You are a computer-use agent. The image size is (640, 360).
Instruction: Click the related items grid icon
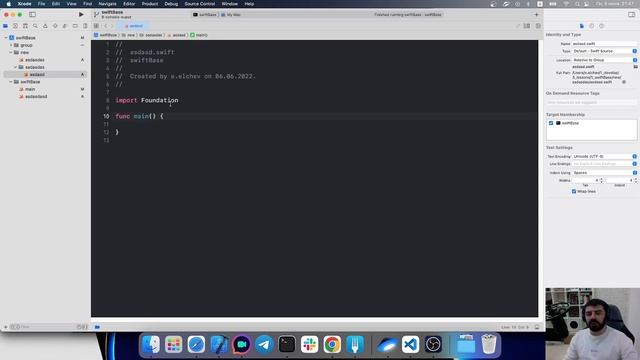tap(96, 26)
